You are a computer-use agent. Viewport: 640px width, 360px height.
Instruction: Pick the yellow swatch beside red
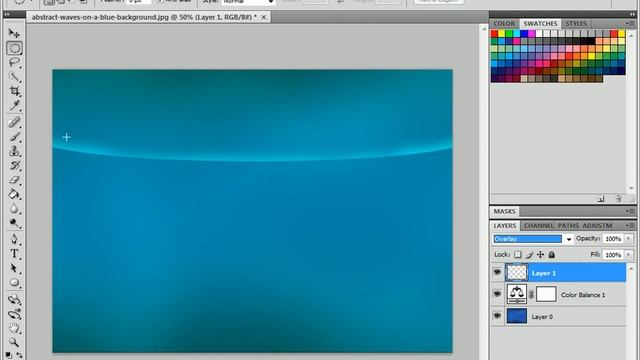[502, 34]
